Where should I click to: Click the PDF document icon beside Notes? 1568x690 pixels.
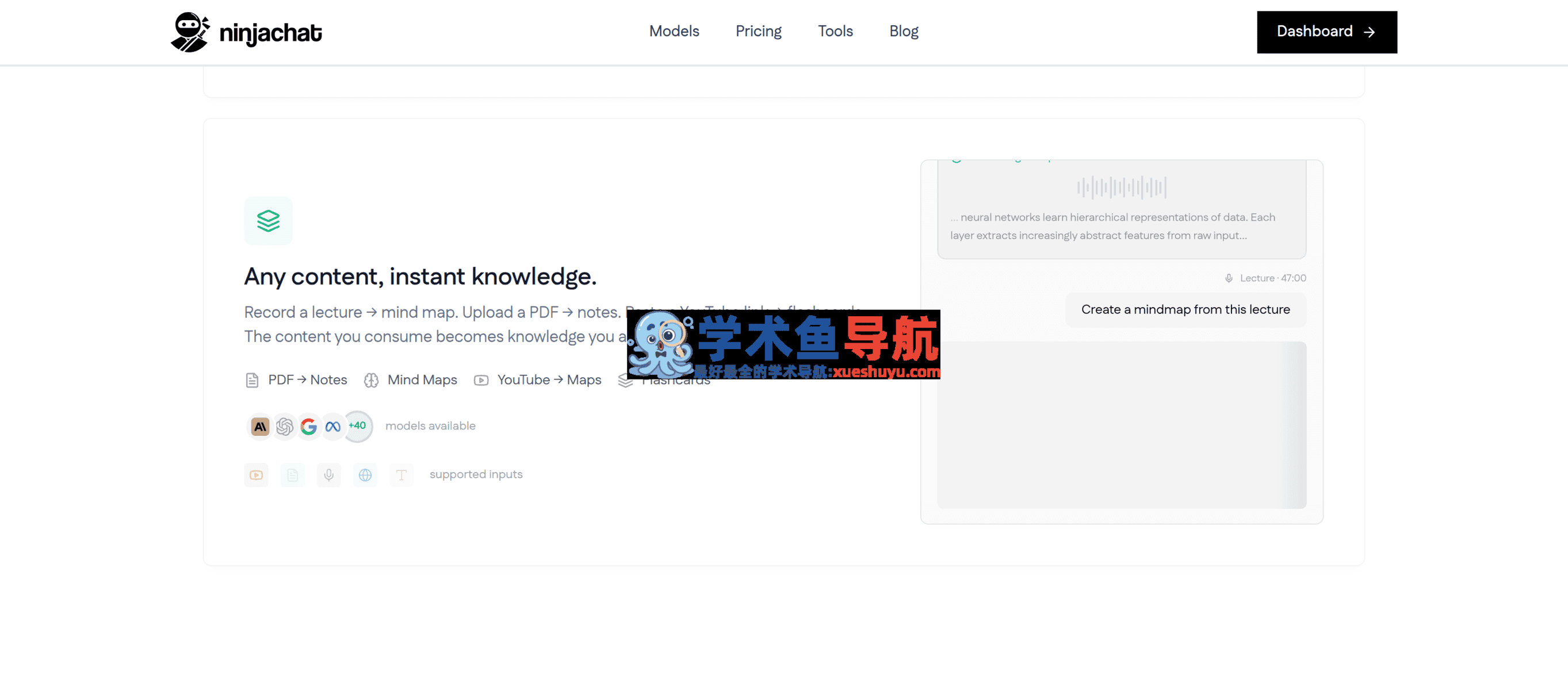pyautogui.click(x=252, y=380)
